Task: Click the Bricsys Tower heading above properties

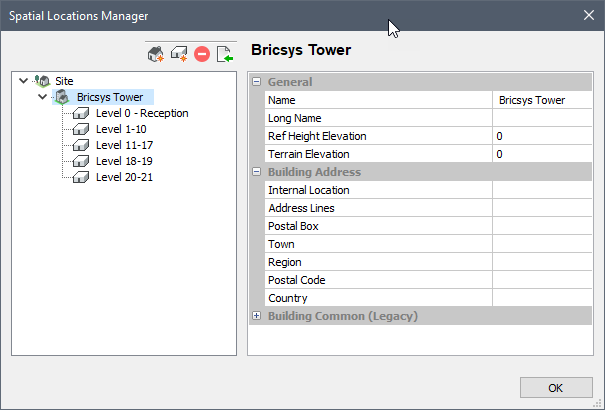Action: click(301, 50)
